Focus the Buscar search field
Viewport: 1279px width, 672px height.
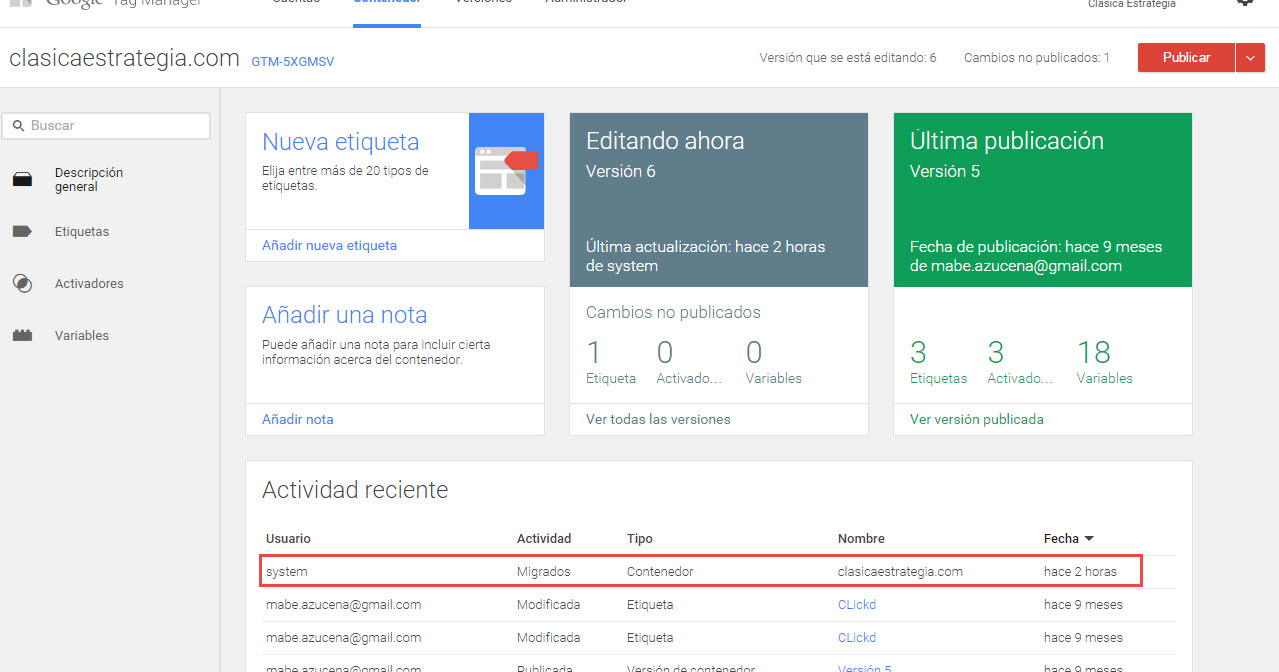[106, 126]
